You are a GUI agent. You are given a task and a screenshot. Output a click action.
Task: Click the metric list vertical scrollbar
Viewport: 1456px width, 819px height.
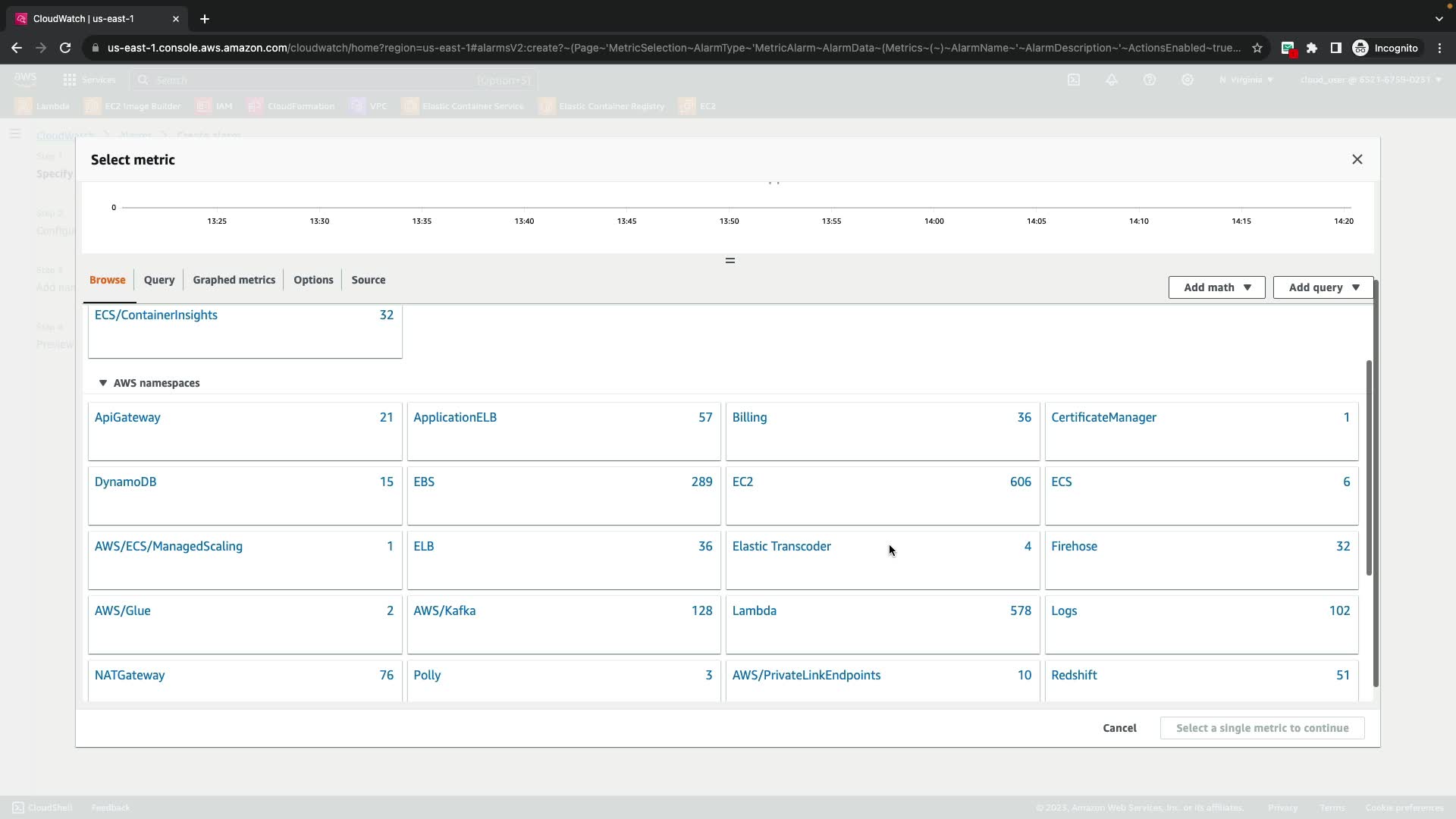1369,467
